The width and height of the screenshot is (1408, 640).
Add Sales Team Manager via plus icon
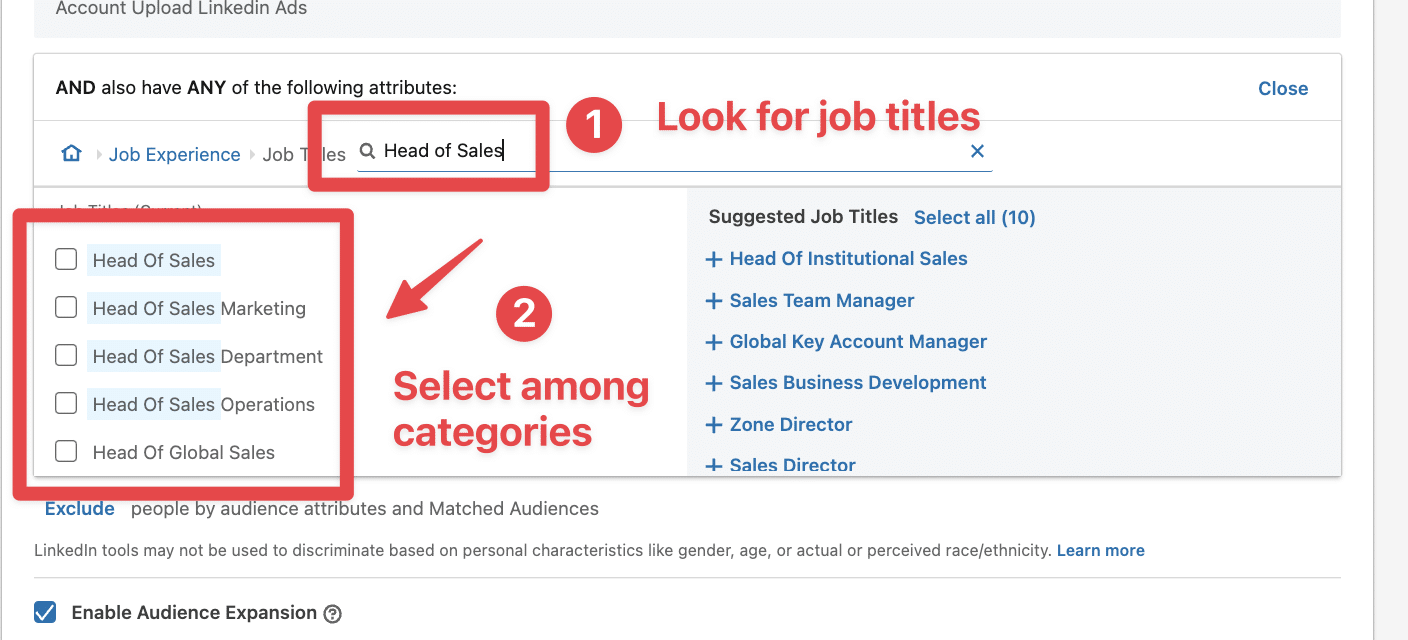[x=714, y=302]
